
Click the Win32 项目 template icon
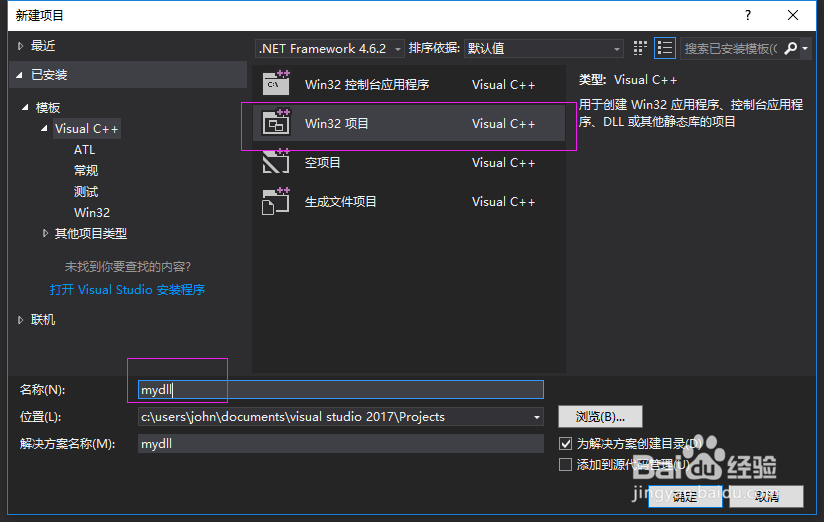coord(276,123)
